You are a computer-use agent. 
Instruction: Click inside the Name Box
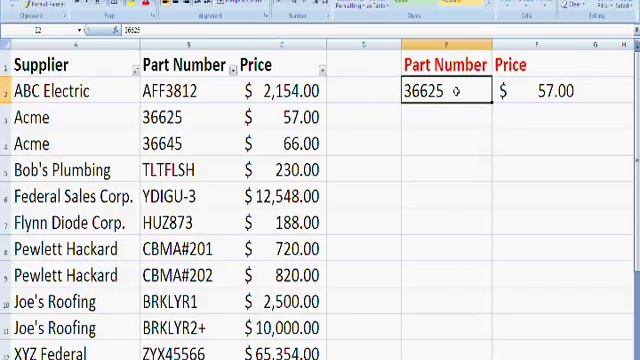pyautogui.click(x=38, y=30)
